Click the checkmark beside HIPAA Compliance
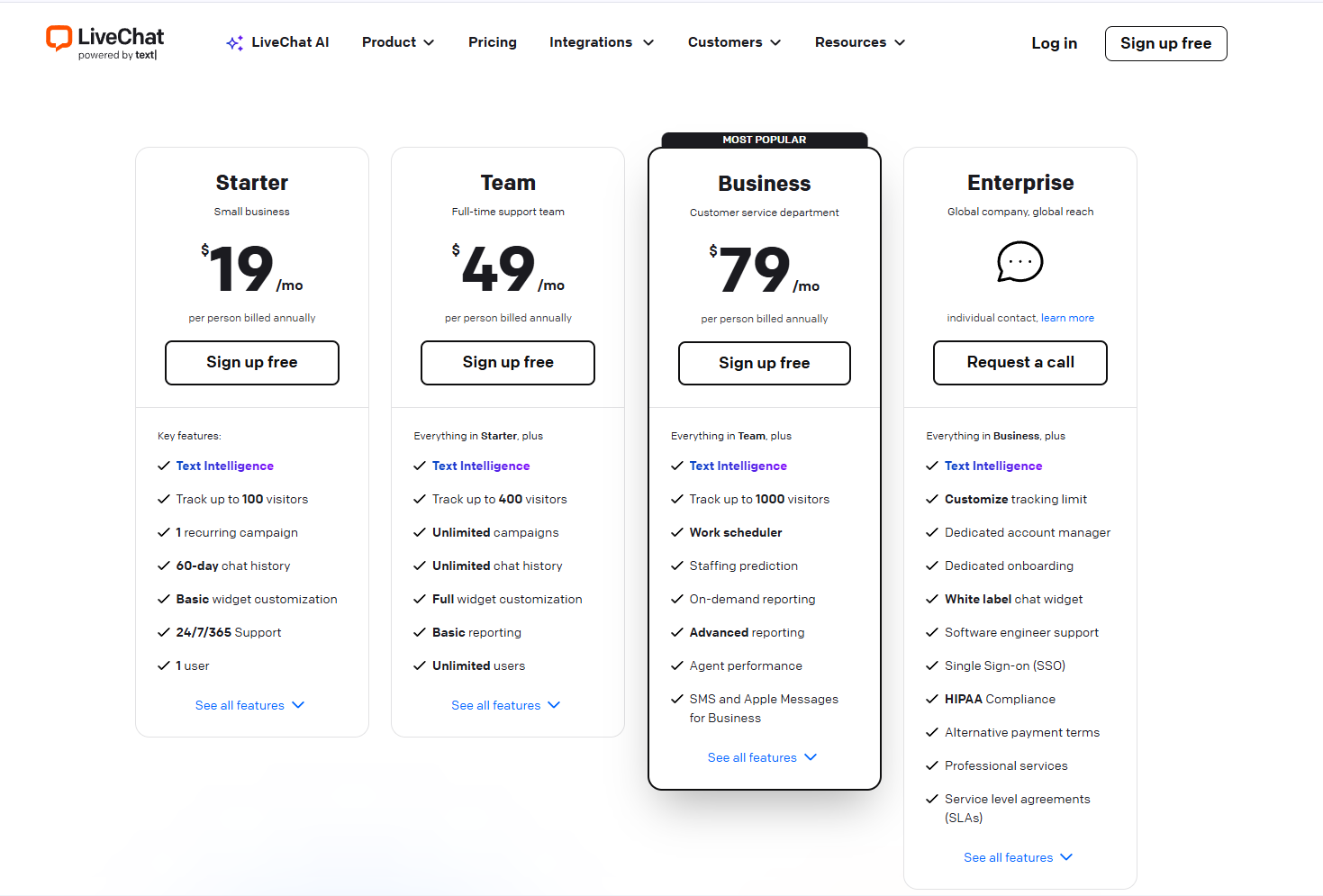The height and width of the screenshot is (896, 1323). [932, 698]
